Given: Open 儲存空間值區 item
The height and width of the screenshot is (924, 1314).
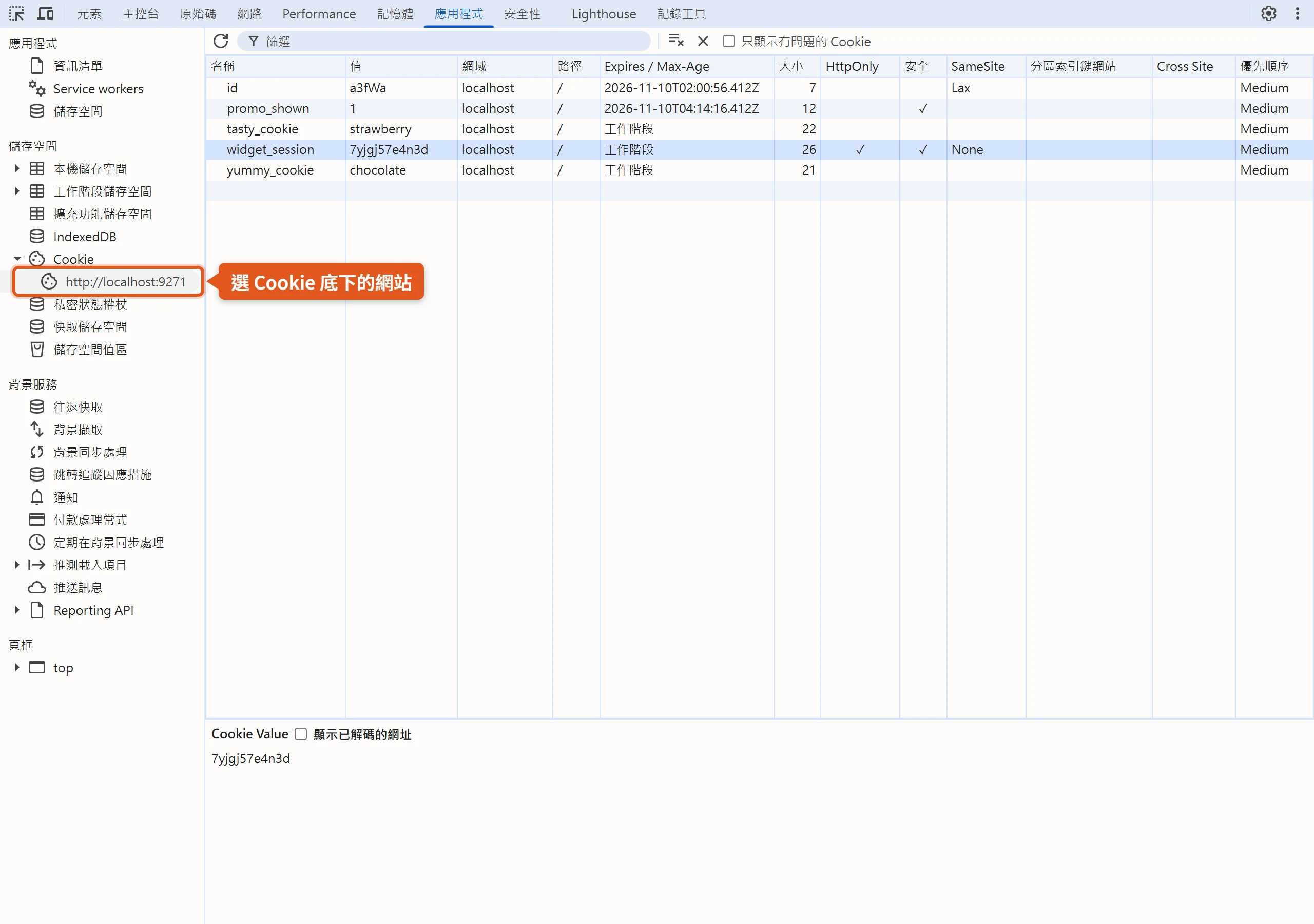Looking at the screenshot, I should coord(90,350).
